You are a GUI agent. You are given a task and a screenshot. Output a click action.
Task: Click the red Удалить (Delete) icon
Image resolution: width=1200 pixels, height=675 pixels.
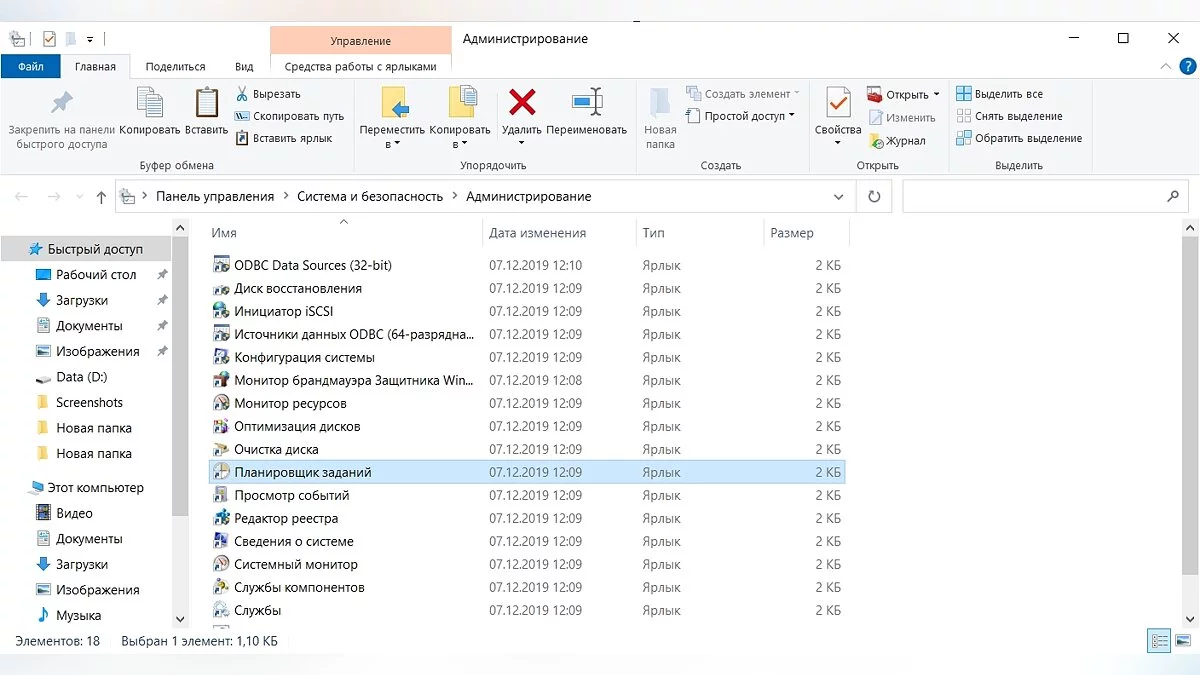[521, 103]
